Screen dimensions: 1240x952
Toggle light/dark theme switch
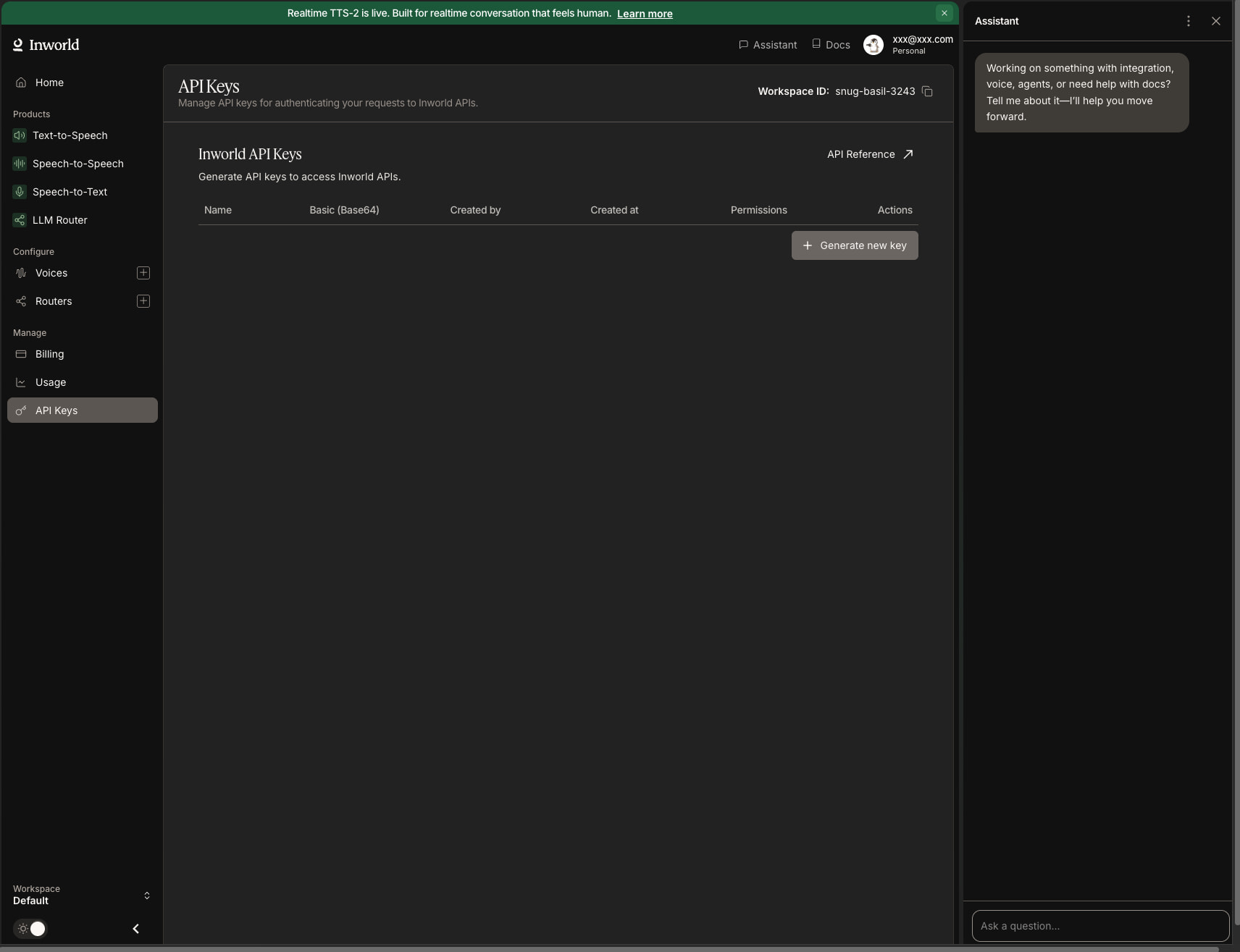[x=30, y=929]
